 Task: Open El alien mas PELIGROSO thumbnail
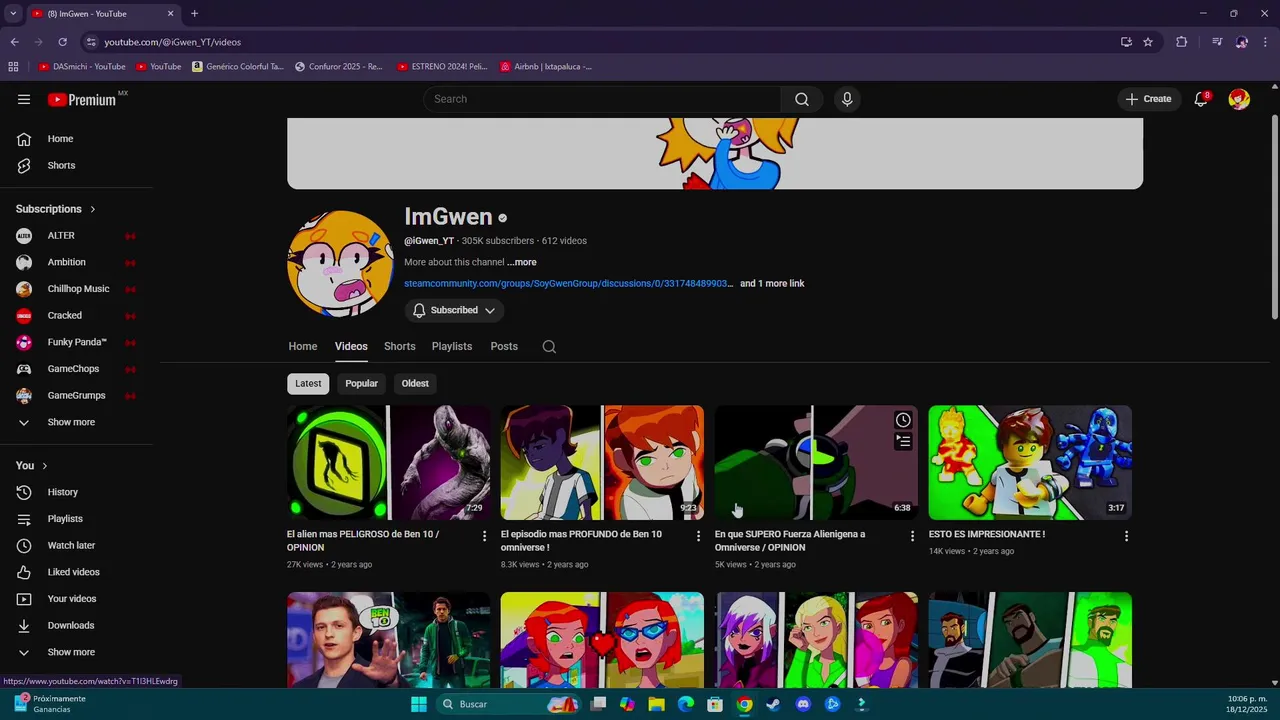(388, 462)
